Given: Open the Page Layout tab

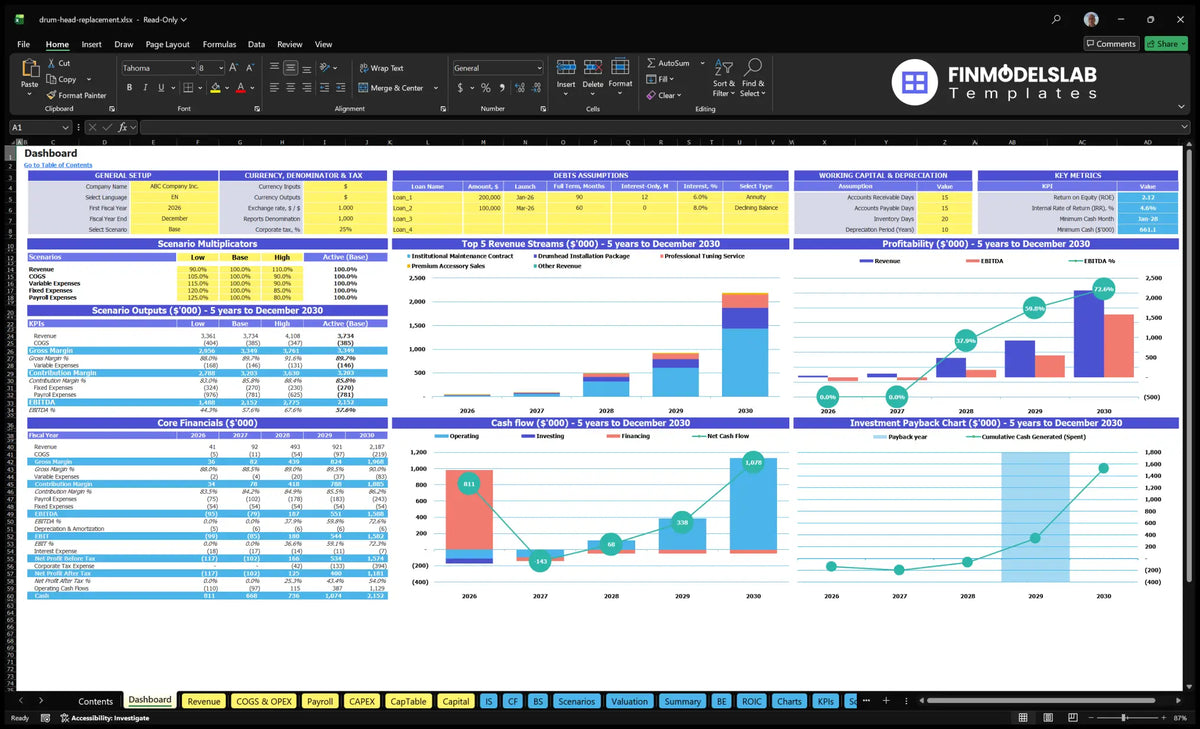Looking at the screenshot, I should 167,44.
